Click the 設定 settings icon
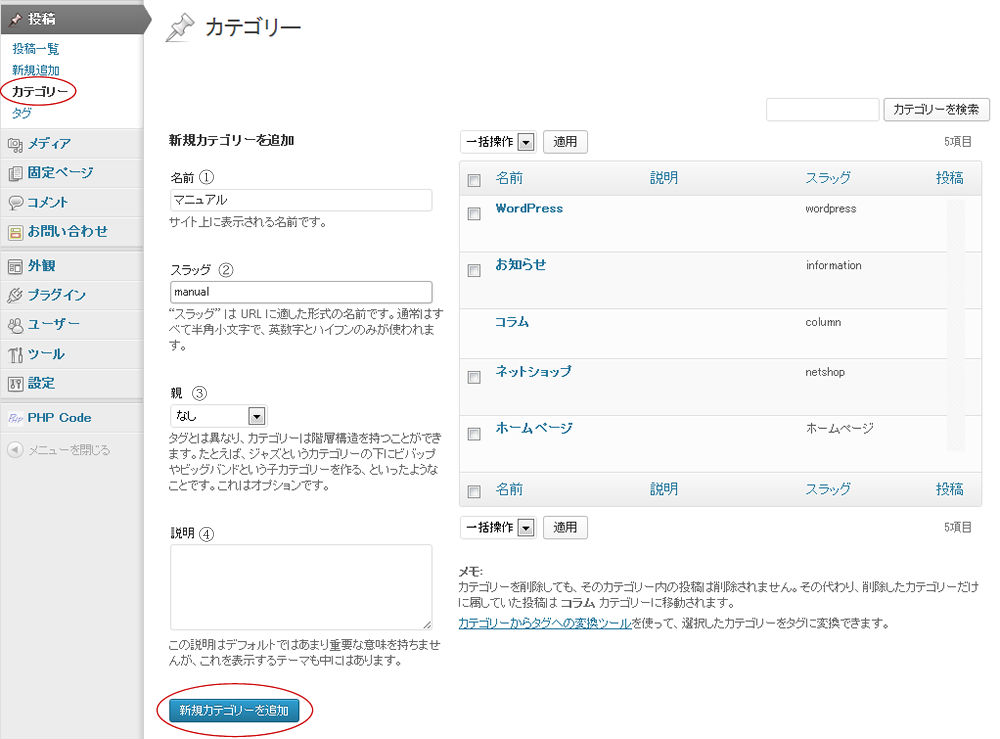The height and width of the screenshot is (739, 1000). pyautogui.click(x=15, y=384)
